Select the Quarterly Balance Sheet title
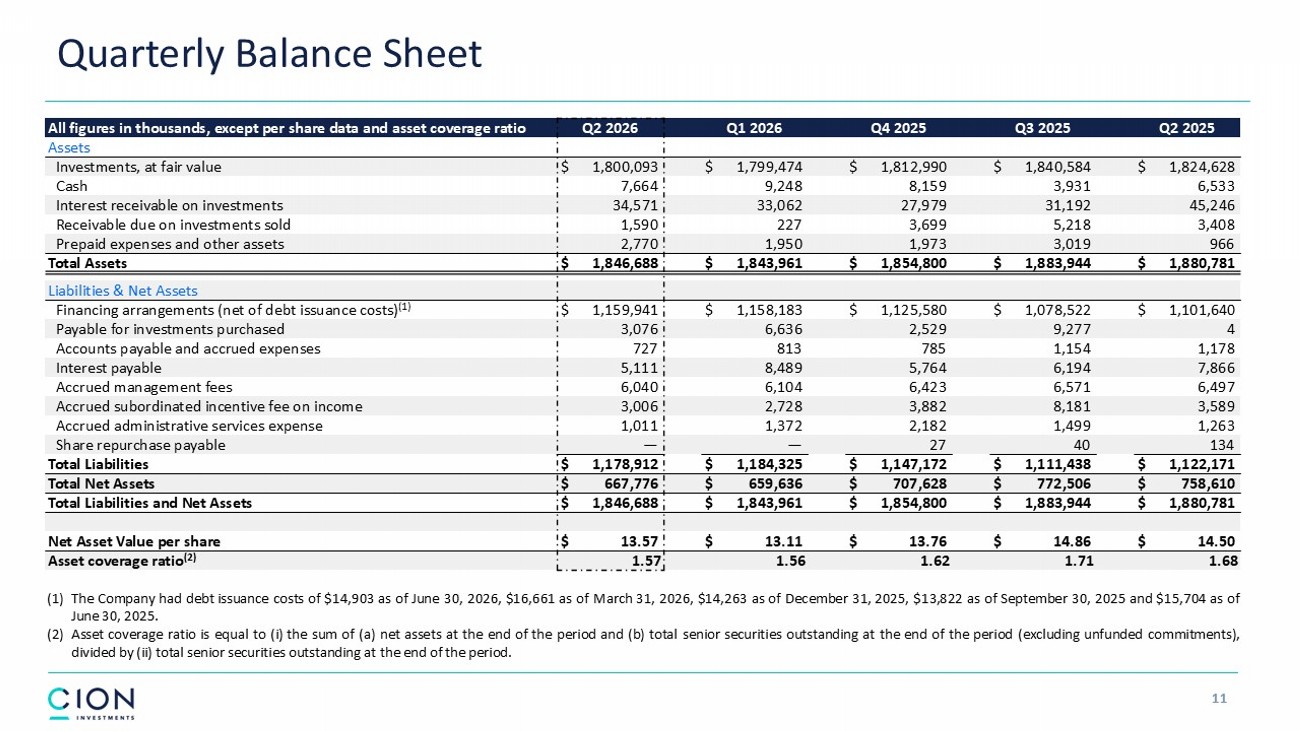The height and width of the screenshot is (731, 1300). [270, 54]
